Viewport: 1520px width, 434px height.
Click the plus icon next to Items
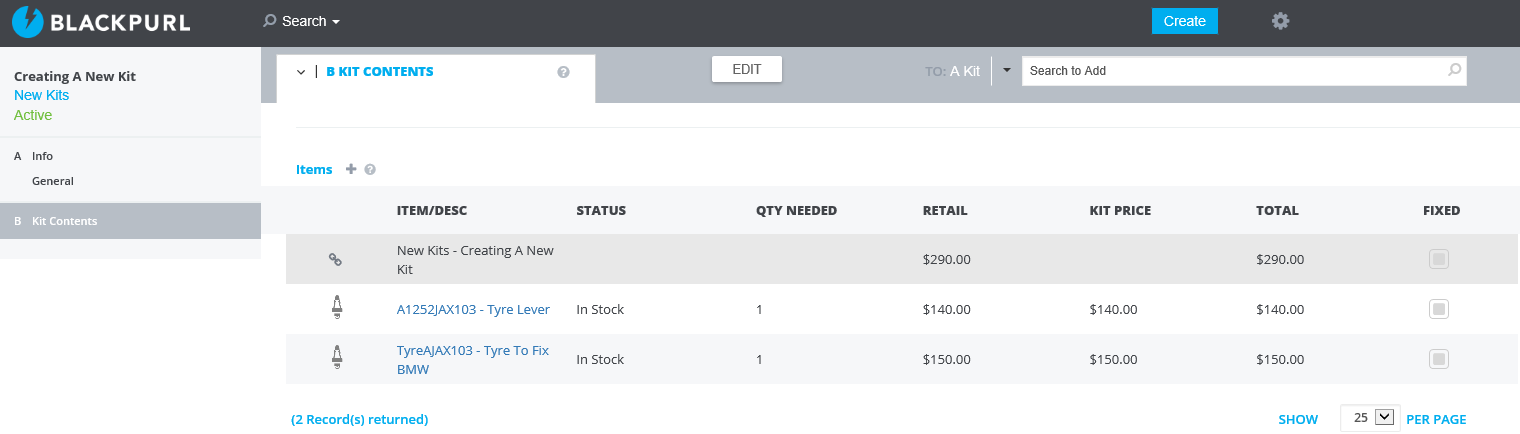click(351, 170)
